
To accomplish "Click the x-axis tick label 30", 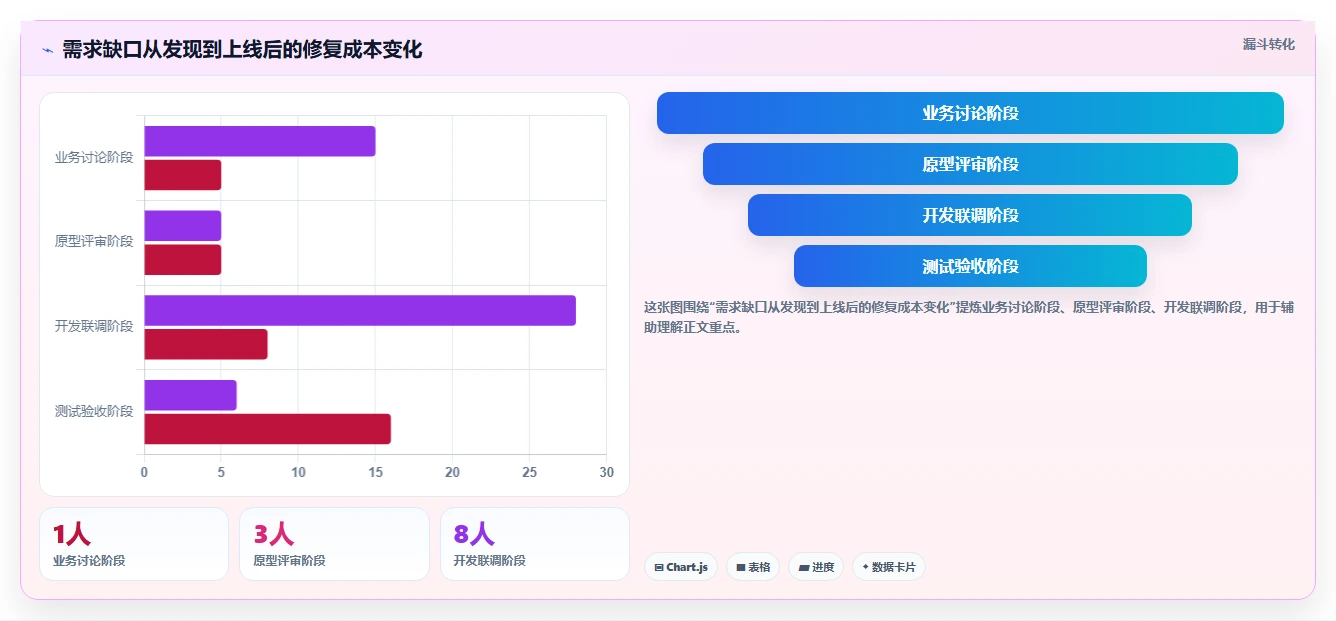I will click(606, 472).
